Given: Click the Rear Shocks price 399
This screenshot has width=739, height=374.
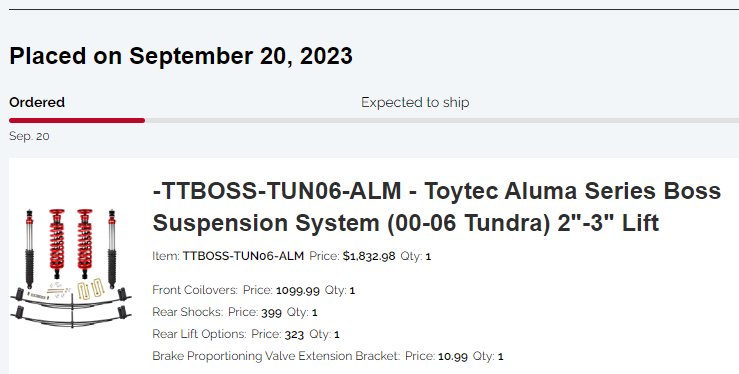Looking at the screenshot, I should point(271,313).
